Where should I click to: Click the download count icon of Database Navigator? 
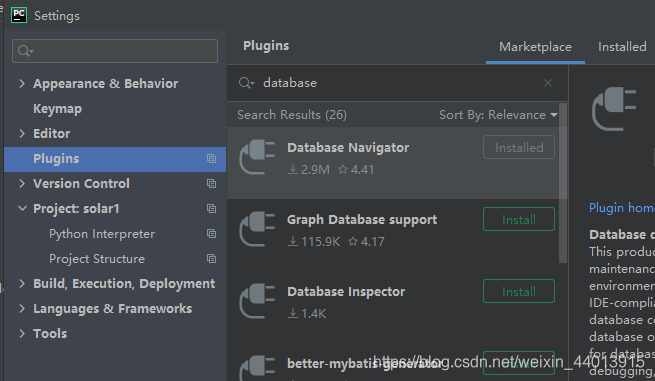(293, 170)
